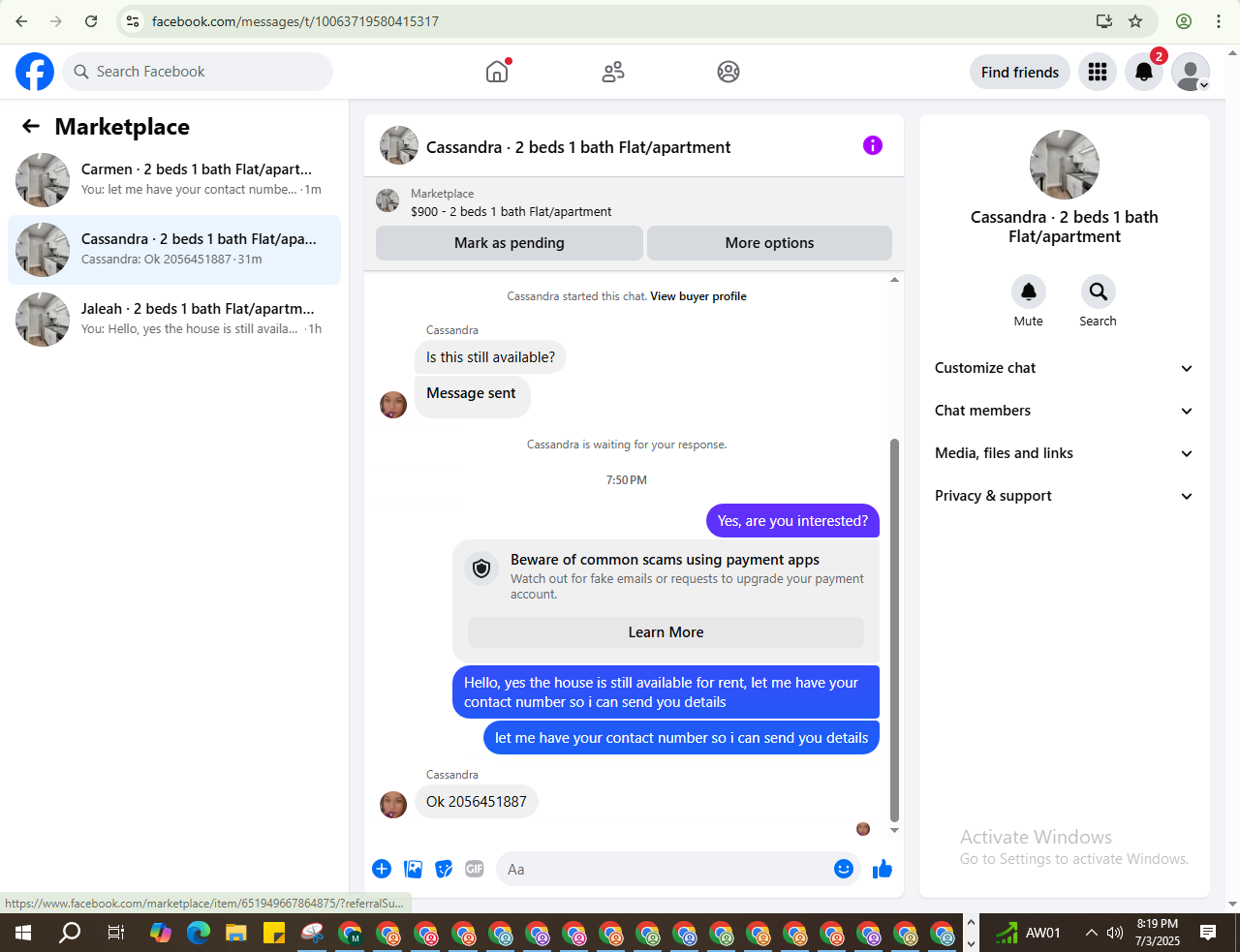
Task: Launch Microsoft Edge from the taskbar
Action: (x=199, y=933)
